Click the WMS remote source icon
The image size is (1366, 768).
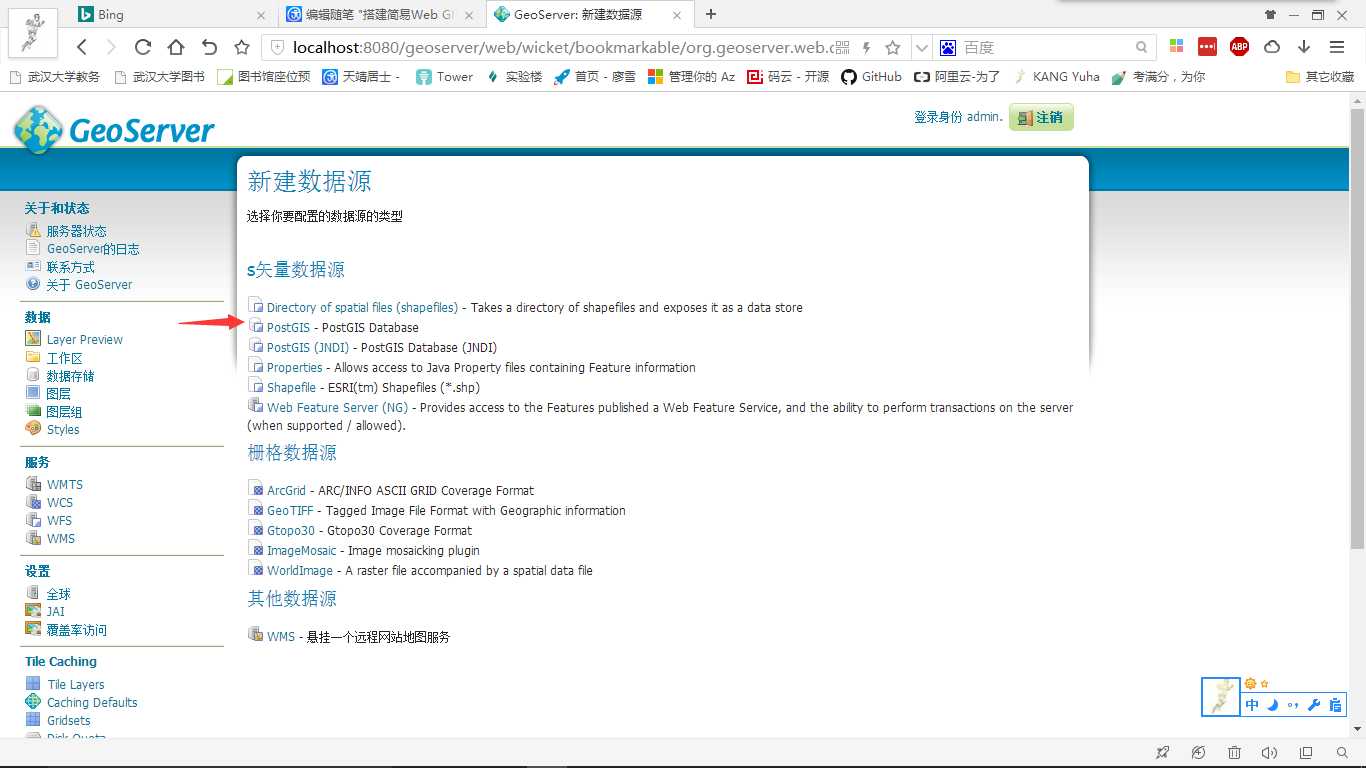tap(256, 634)
